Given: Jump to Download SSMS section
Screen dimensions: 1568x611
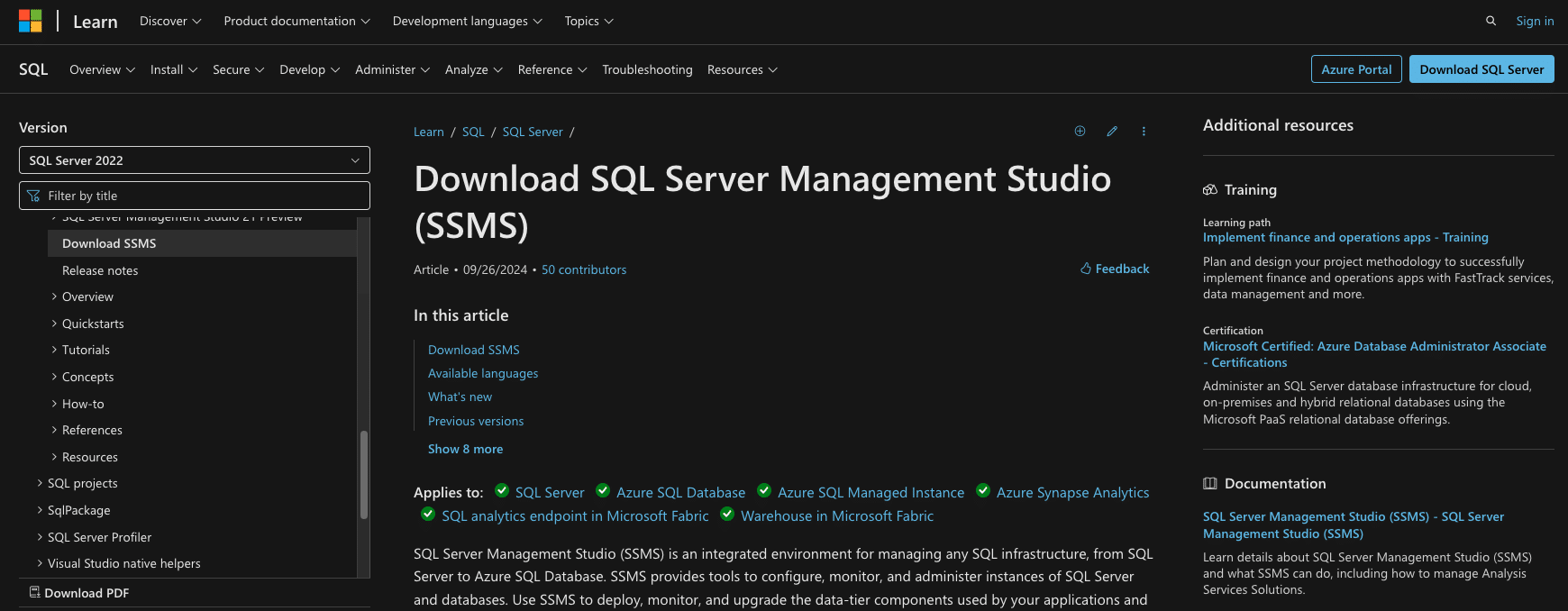Looking at the screenshot, I should coord(474,350).
